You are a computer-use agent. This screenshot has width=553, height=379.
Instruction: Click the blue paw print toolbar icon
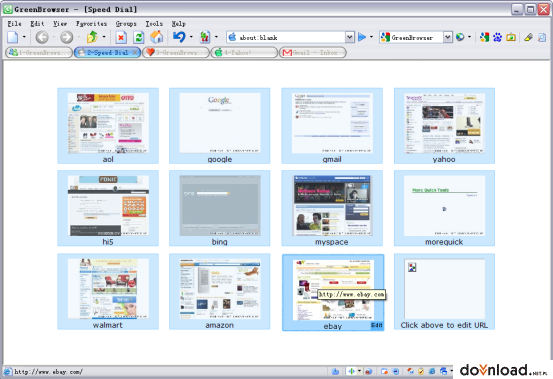[x=498, y=37]
